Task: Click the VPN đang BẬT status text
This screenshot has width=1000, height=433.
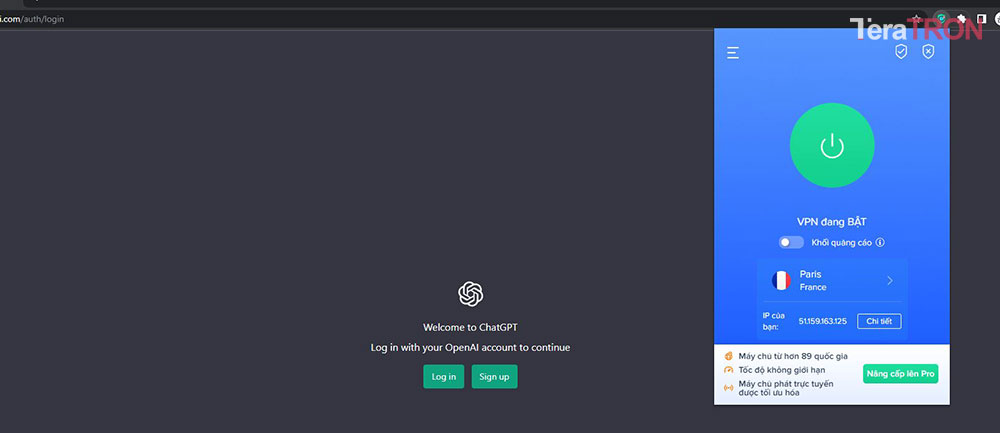Action: point(832,222)
